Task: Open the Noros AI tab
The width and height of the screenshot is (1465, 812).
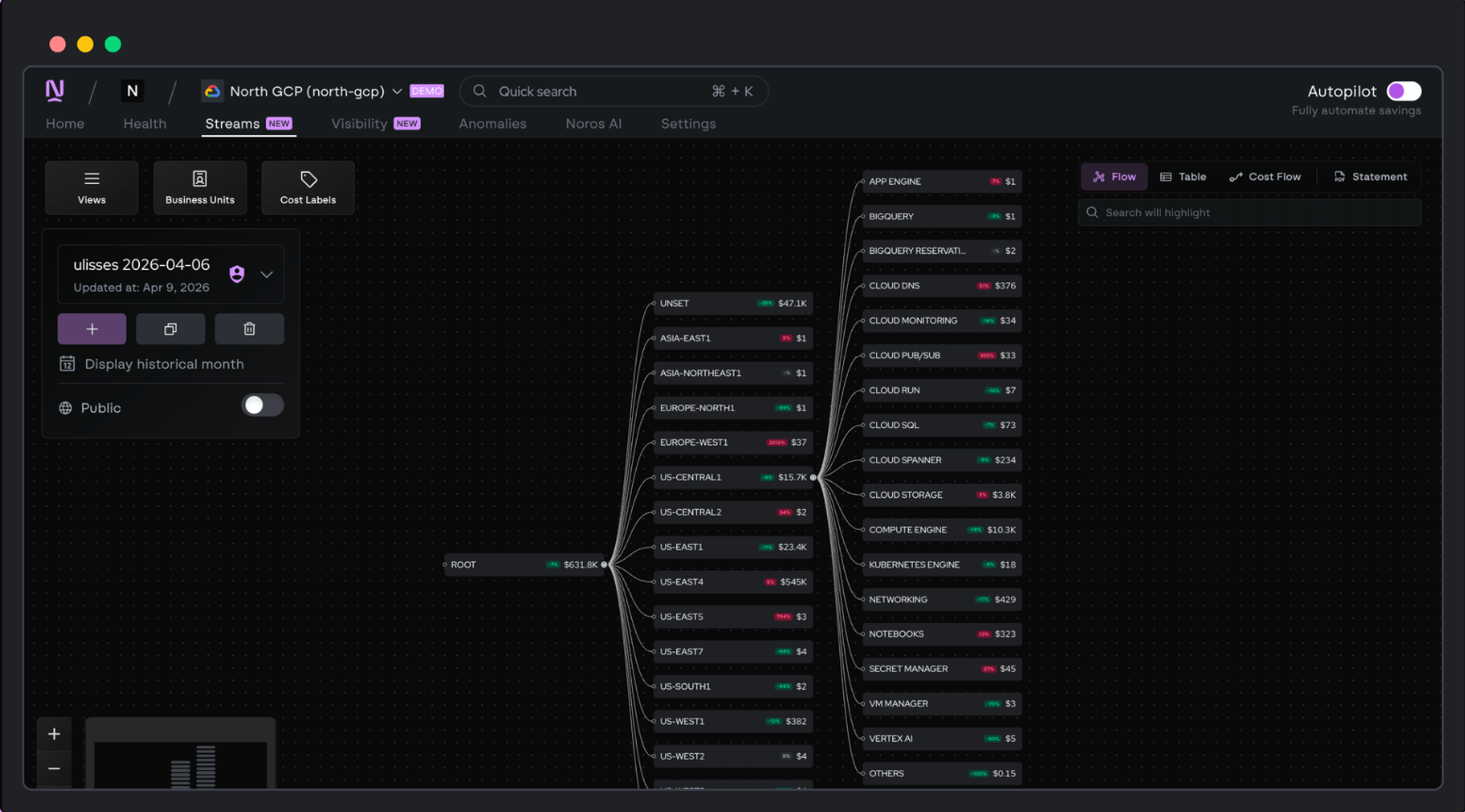Action: pos(593,123)
